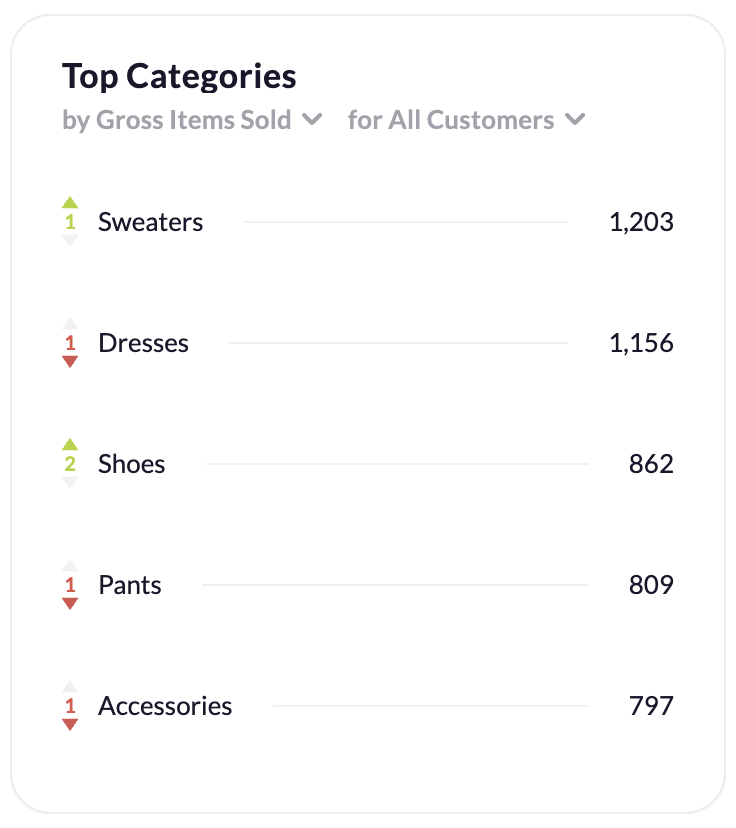Open details for the Dresses category
The width and height of the screenshot is (736, 828).
(143, 343)
